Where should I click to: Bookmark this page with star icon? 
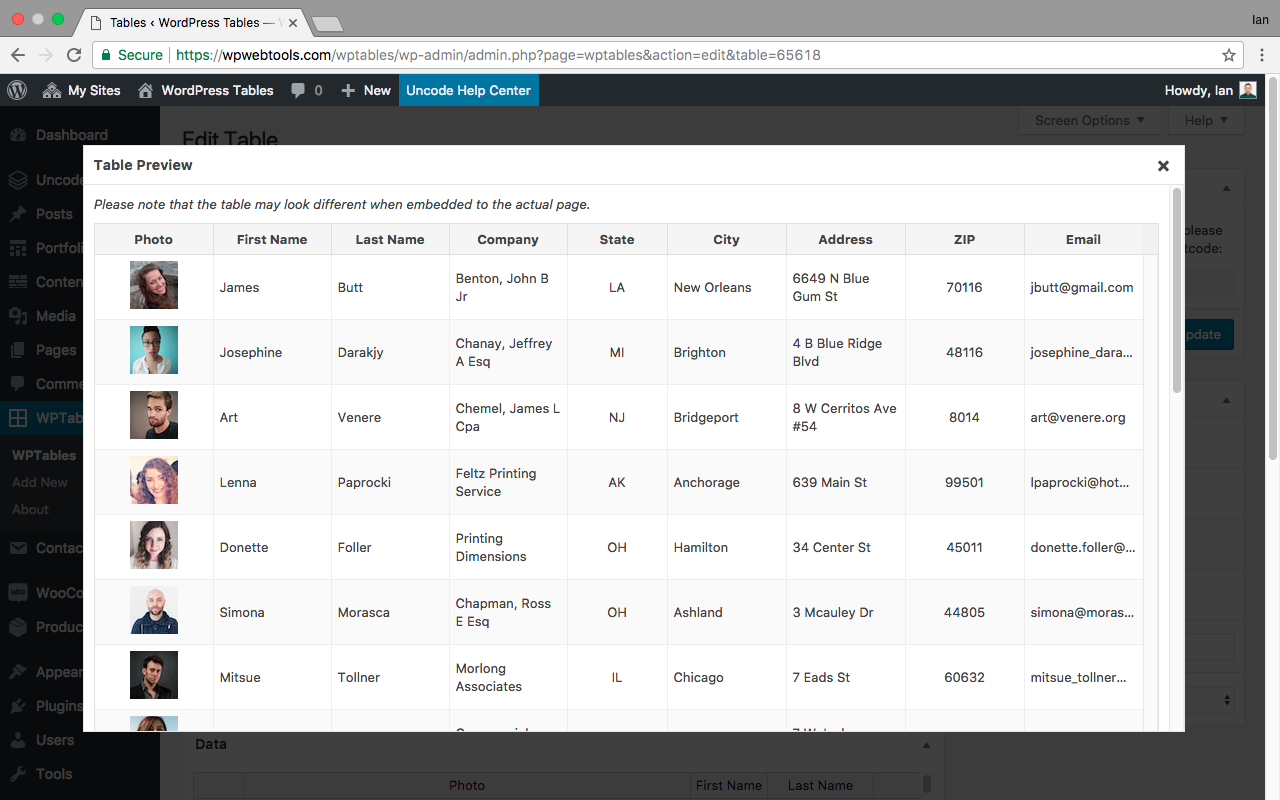[x=1229, y=55]
